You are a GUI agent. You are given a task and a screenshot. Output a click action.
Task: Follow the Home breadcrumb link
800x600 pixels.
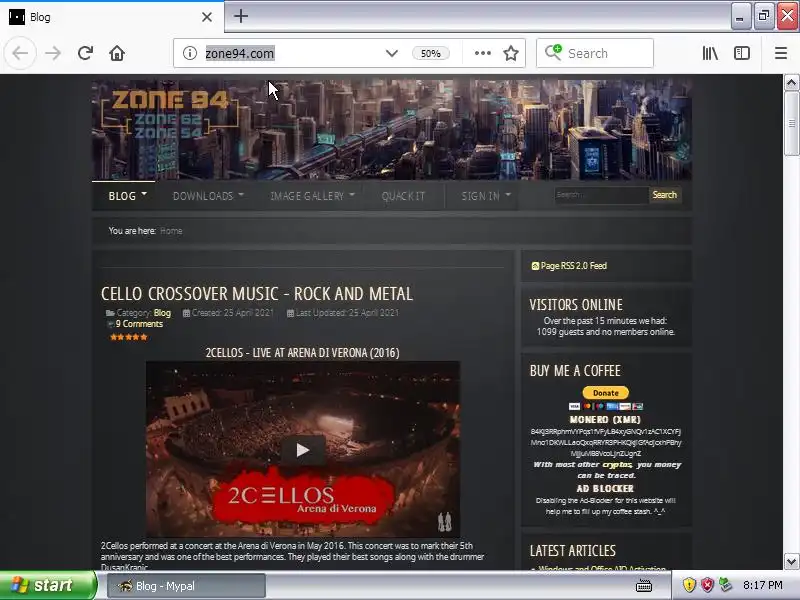point(171,231)
